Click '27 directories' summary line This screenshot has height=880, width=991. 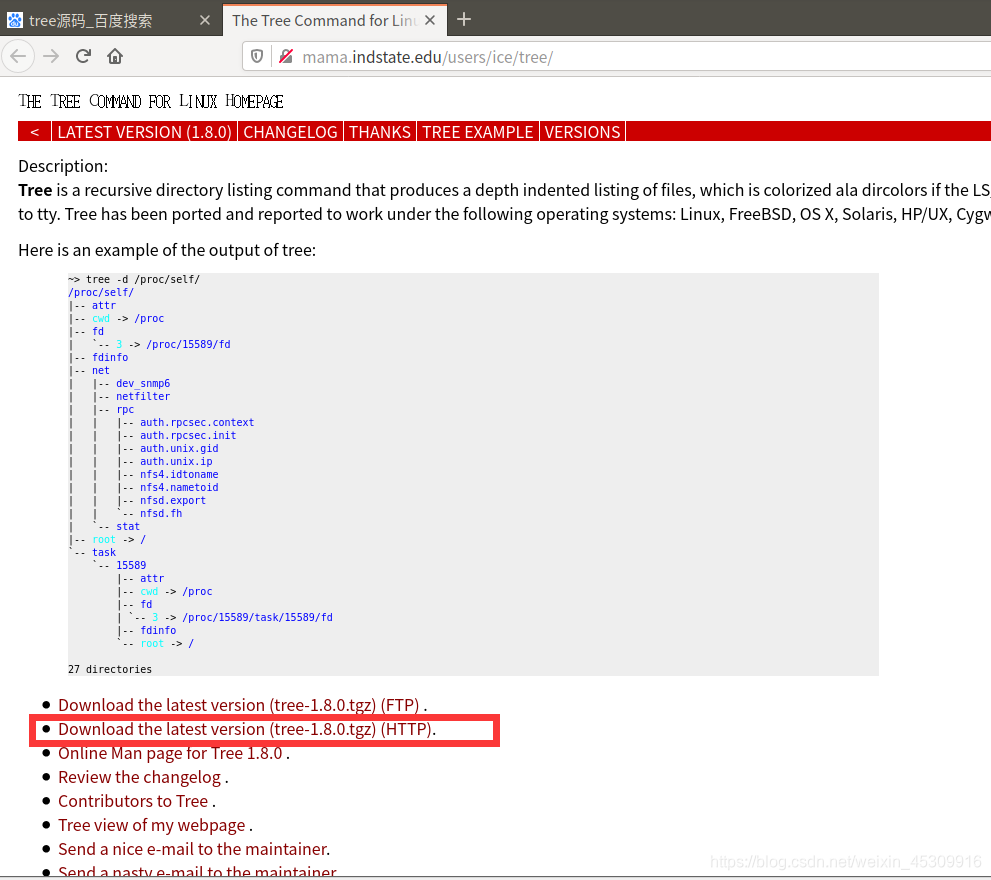point(110,669)
